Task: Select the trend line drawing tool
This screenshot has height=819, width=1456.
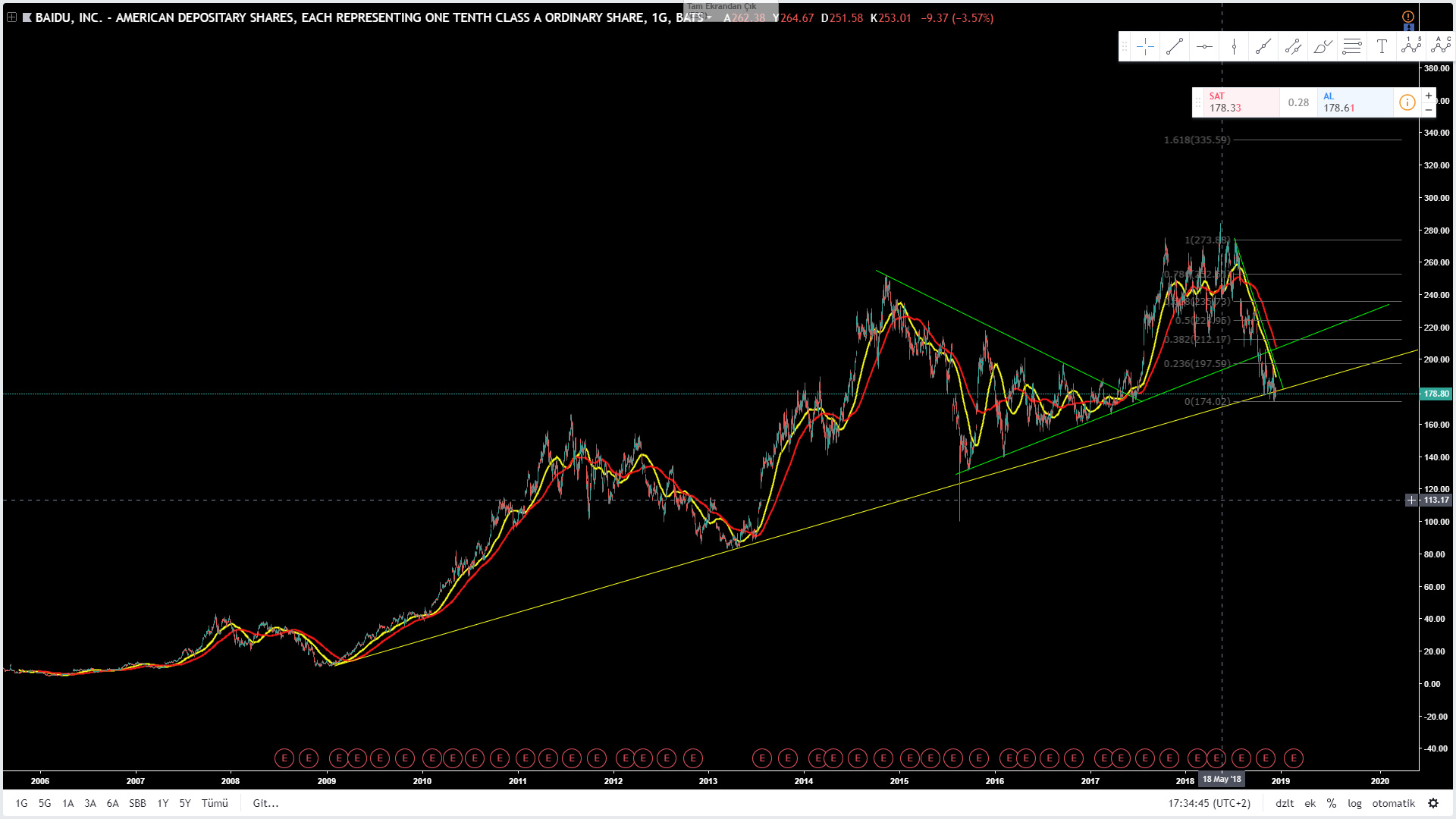Action: pyautogui.click(x=1175, y=47)
